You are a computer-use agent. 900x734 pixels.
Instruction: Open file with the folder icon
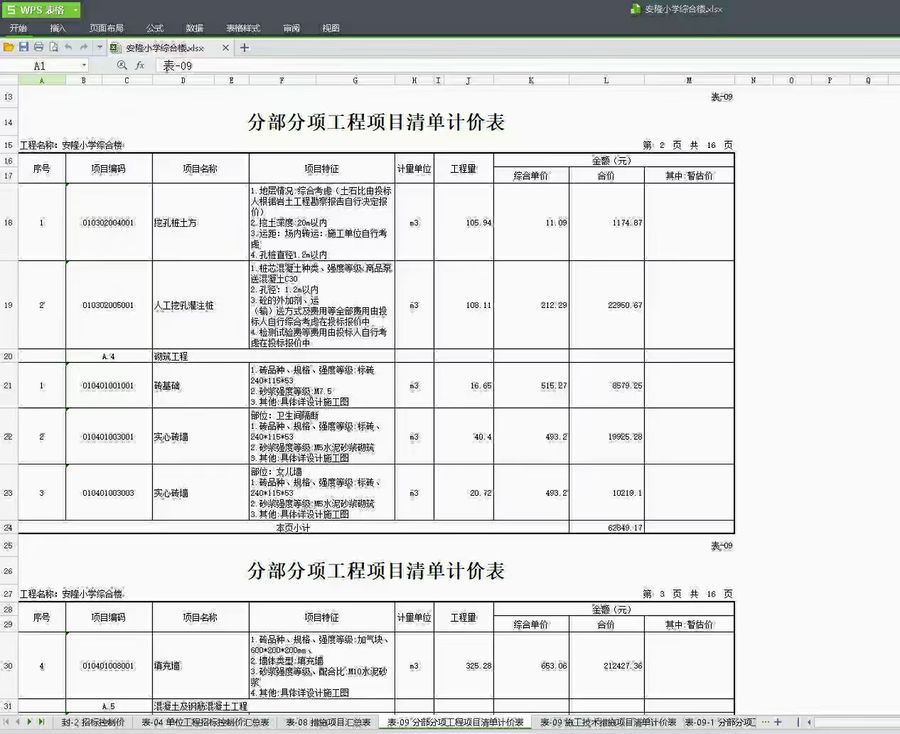click(9, 47)
